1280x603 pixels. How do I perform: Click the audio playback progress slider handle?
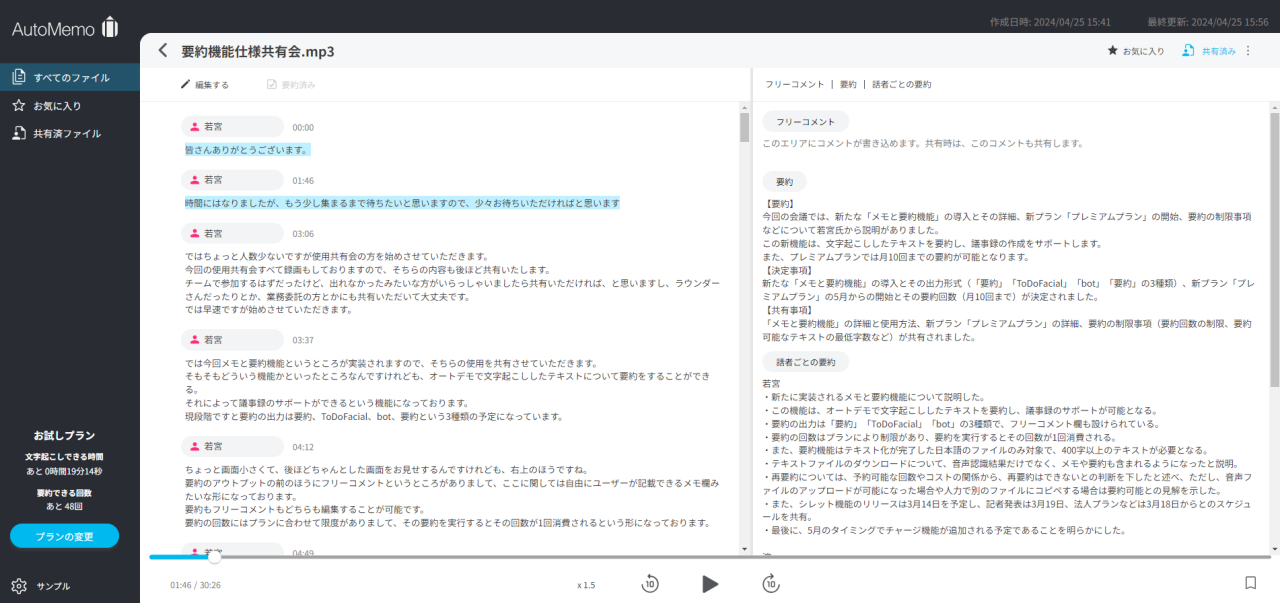214,557
